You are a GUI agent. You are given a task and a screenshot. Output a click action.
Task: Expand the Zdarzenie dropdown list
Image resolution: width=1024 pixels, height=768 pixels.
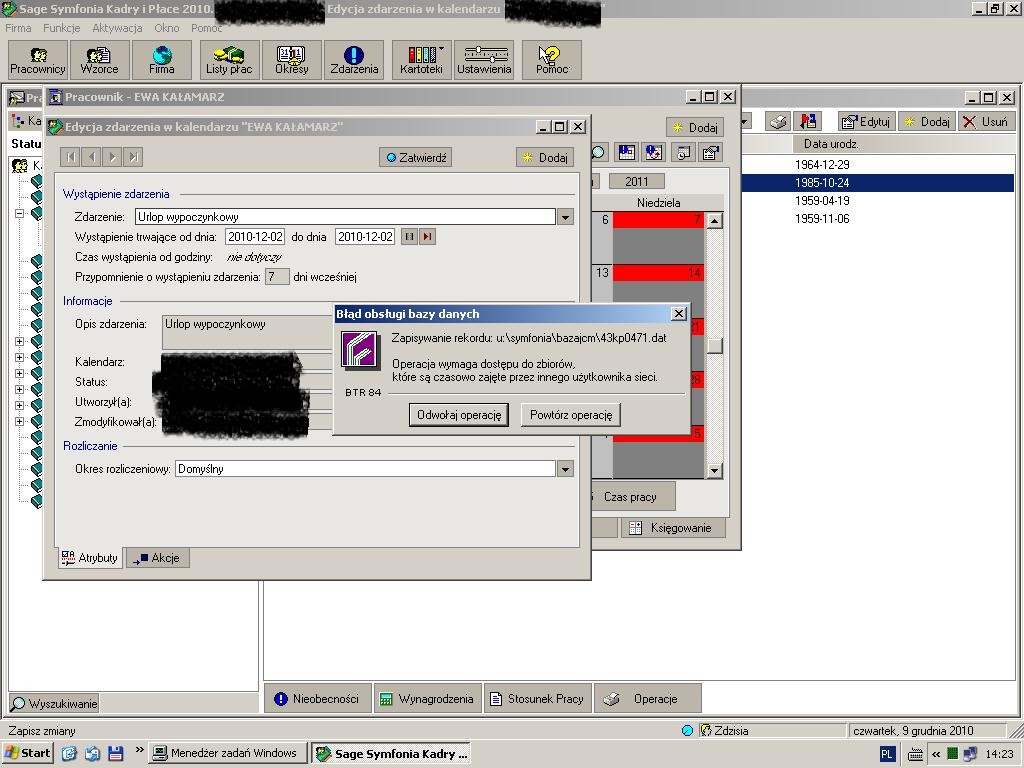(565, 217)
